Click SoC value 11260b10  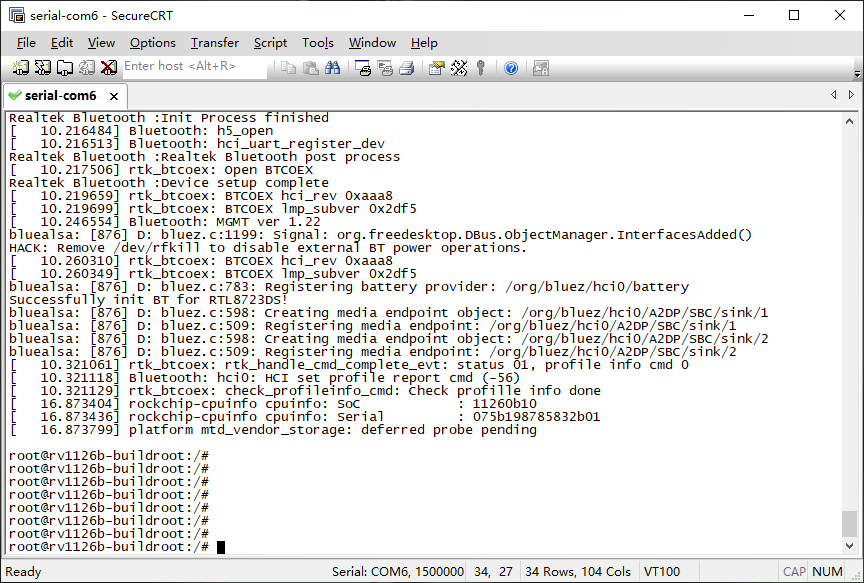pos(504,404)
